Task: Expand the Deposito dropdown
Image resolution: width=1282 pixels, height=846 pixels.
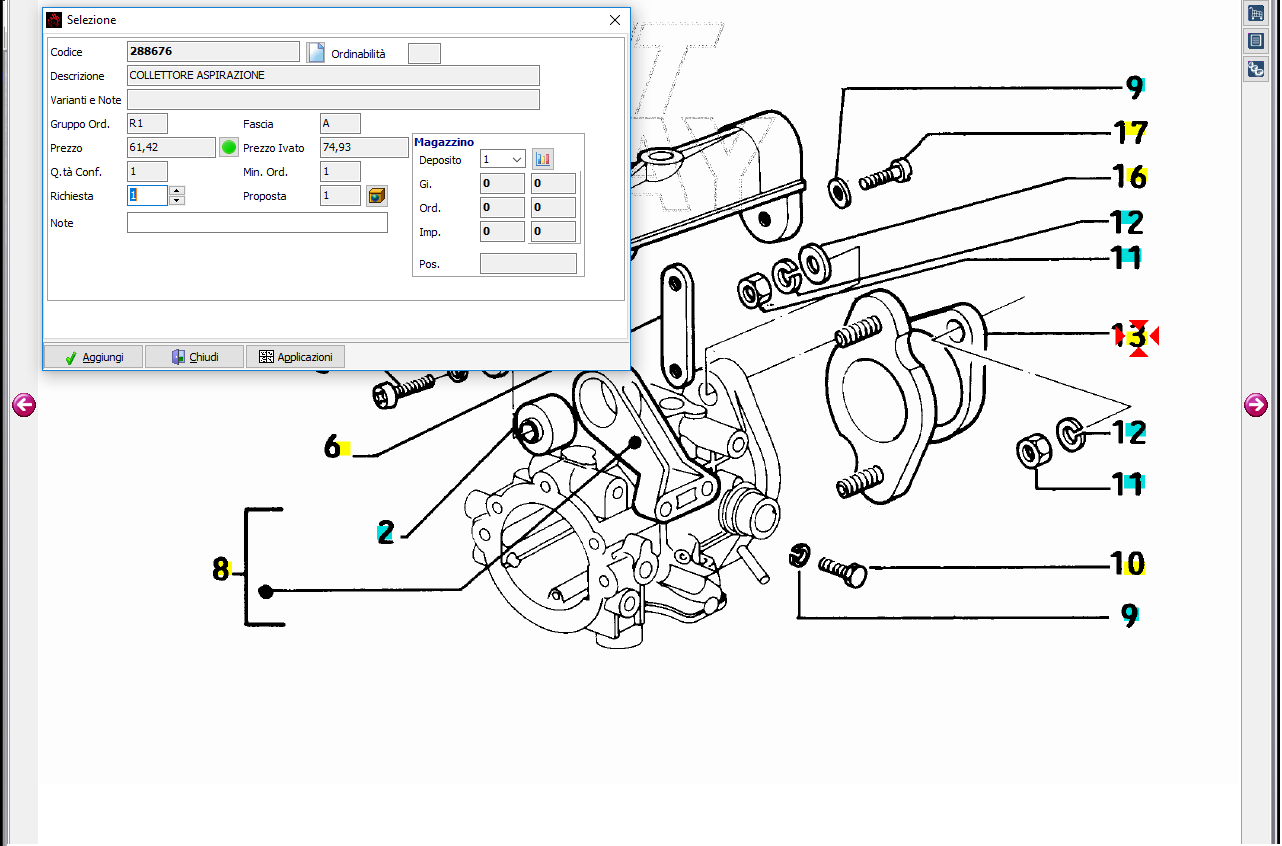Action: (x=516, y=160)
